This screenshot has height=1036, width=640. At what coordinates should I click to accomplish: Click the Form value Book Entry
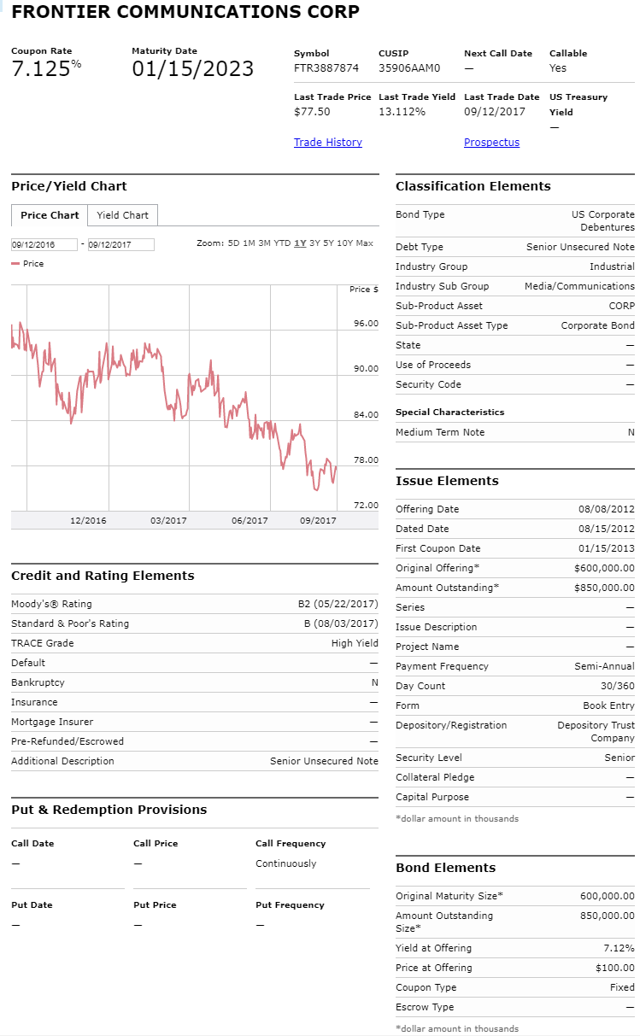[608, 706]
